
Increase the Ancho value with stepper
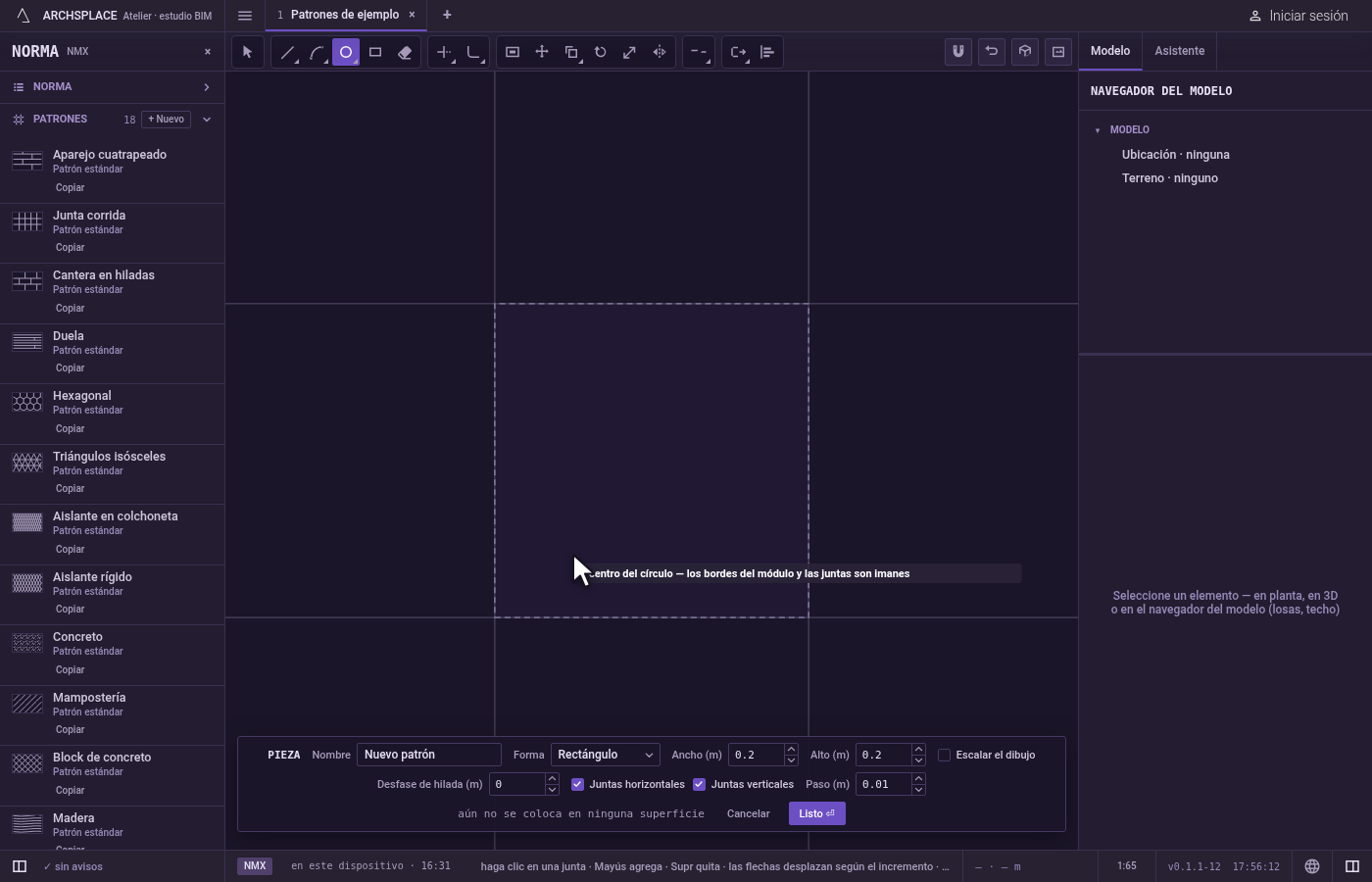(x=791, y=750)
